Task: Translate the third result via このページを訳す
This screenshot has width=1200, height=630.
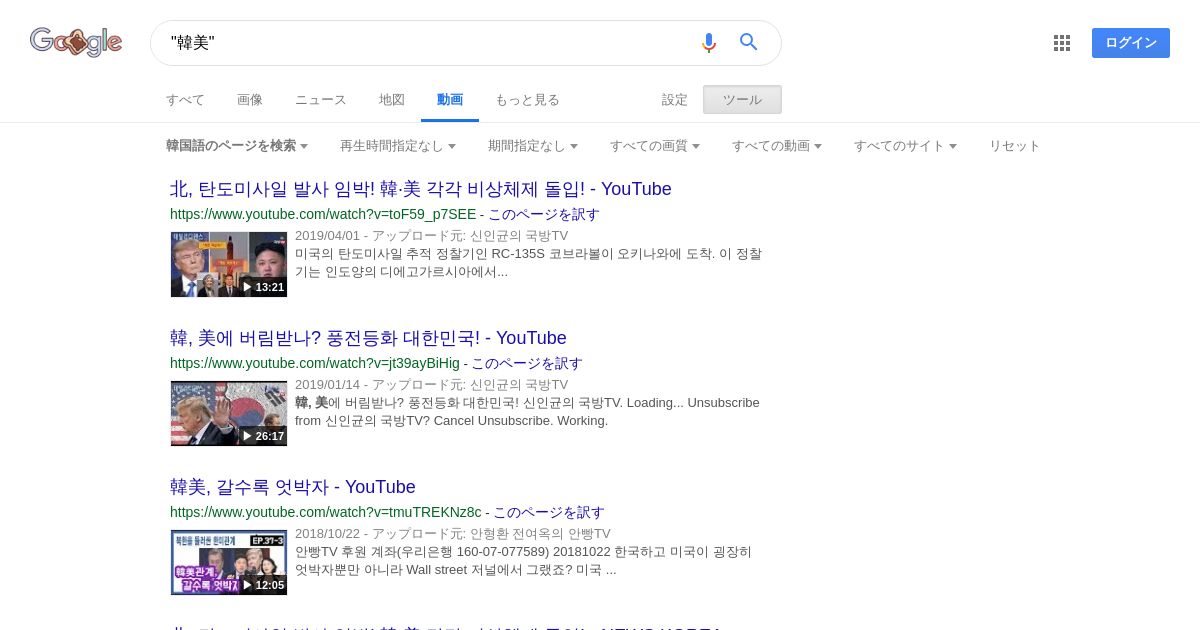Action: [549, 512]
